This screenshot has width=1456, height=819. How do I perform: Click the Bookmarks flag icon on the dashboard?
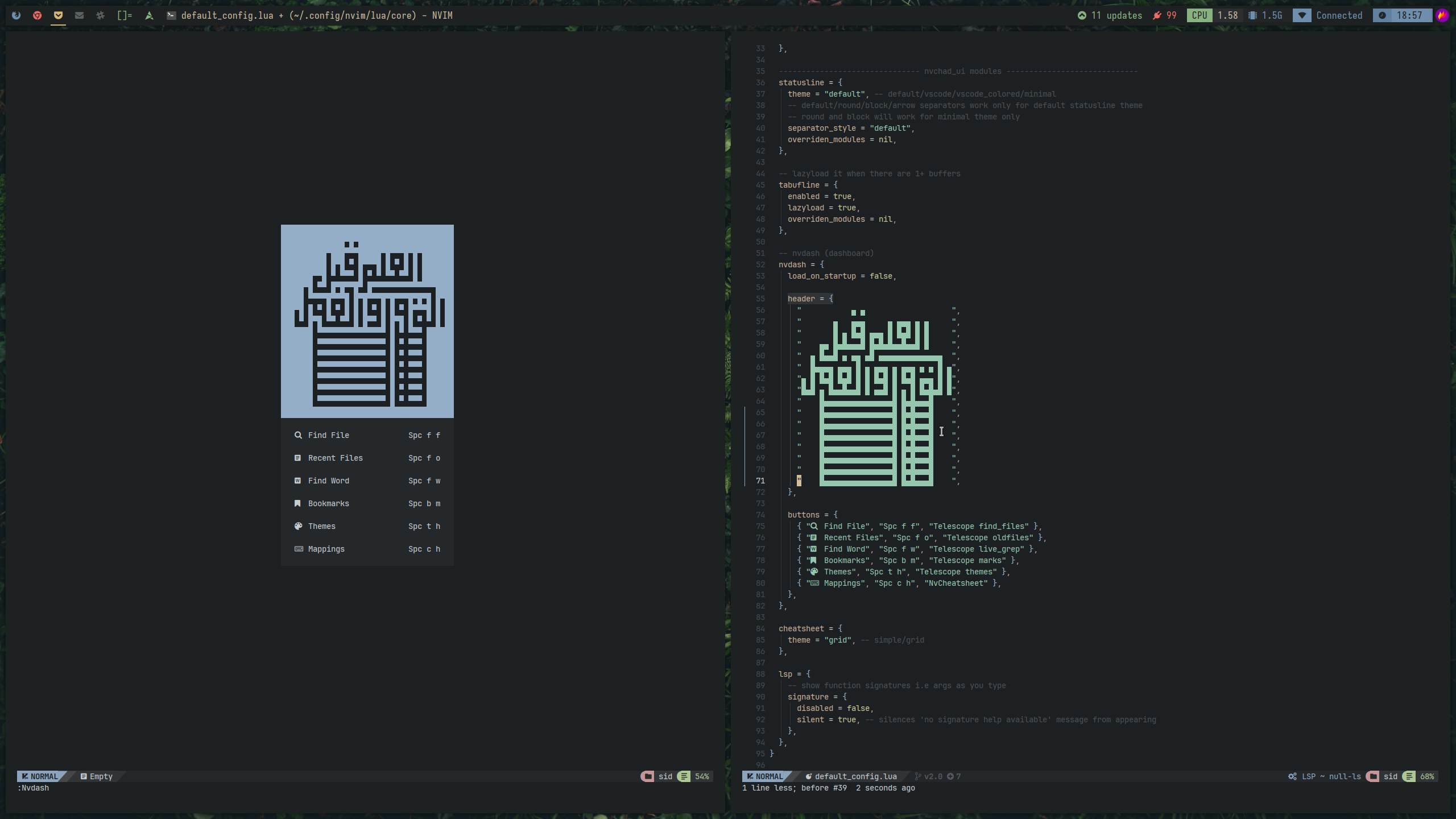[298, 503]
